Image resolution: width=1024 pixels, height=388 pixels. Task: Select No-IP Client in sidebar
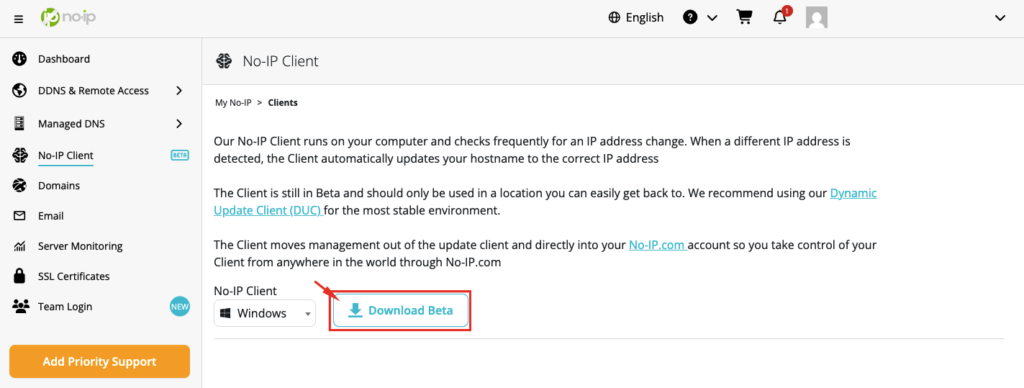(65, 155)
